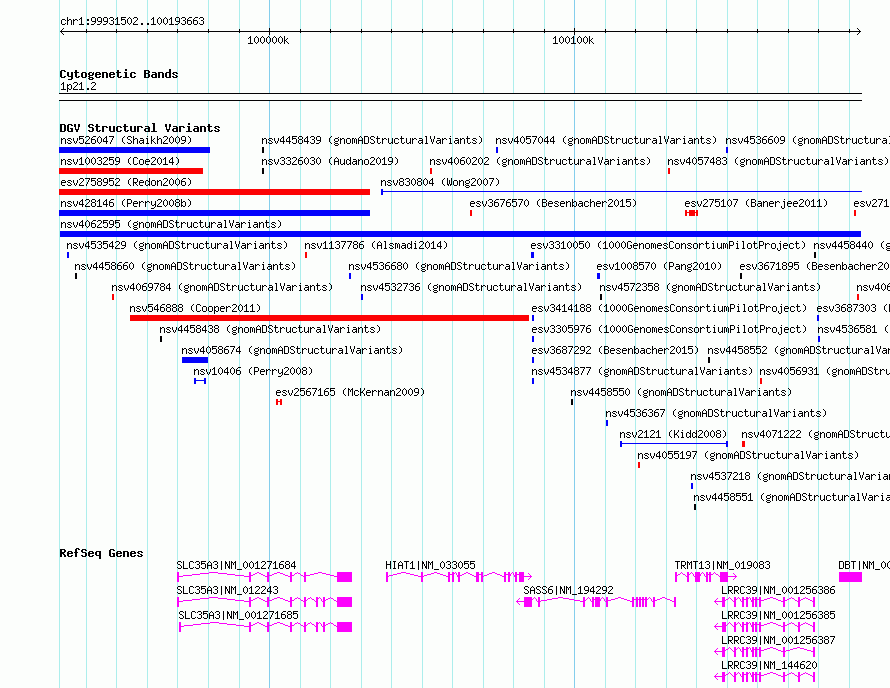
Task: Open the nsv4458439 variant label
Action: [372, 140]
